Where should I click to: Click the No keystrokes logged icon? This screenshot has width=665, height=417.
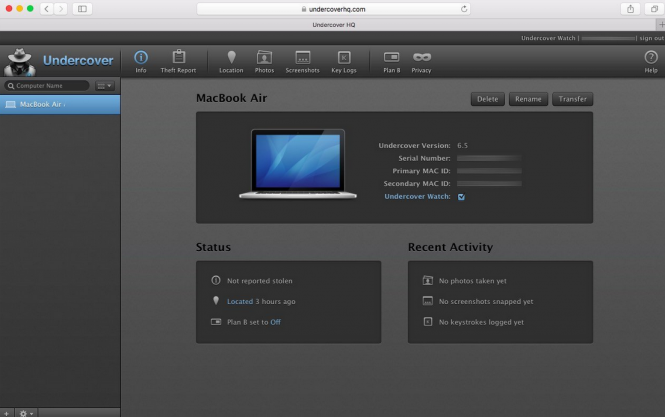(x=428, y=322)
